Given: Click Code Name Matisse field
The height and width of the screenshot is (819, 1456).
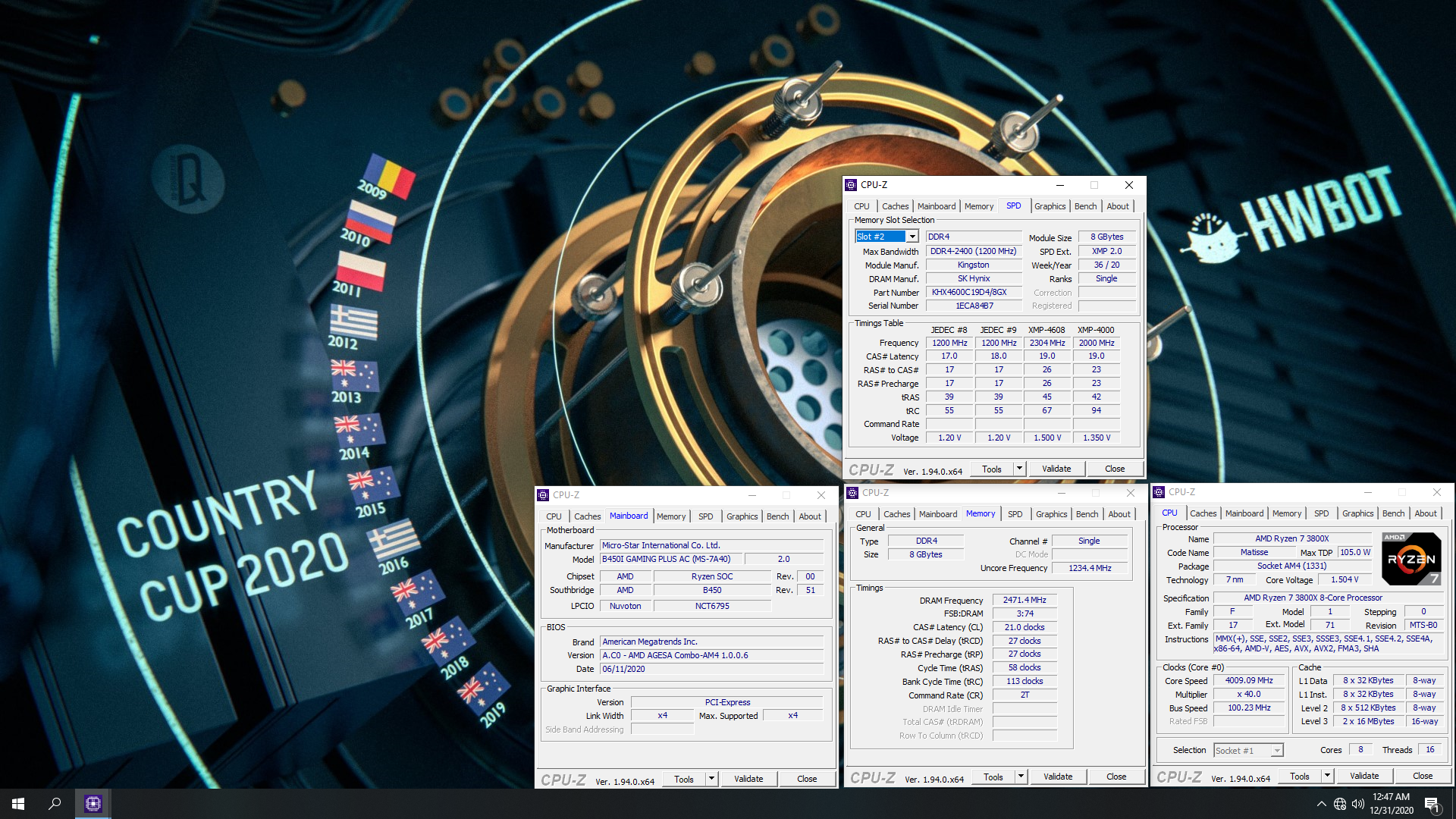Looking at the screenshot, I should pos(1254,553).
